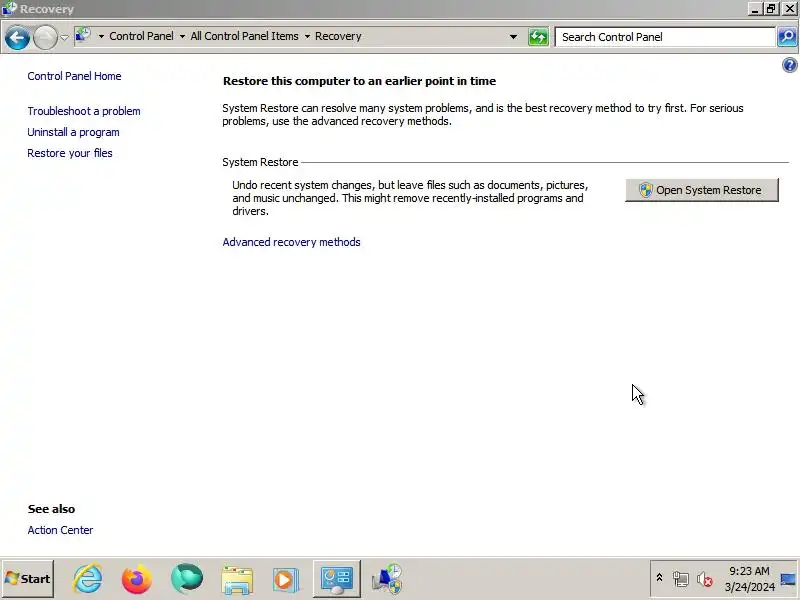The image size is (800, 600).
Task: Open Troubleshoot a problem link
Action: click(x=84, y=111)
